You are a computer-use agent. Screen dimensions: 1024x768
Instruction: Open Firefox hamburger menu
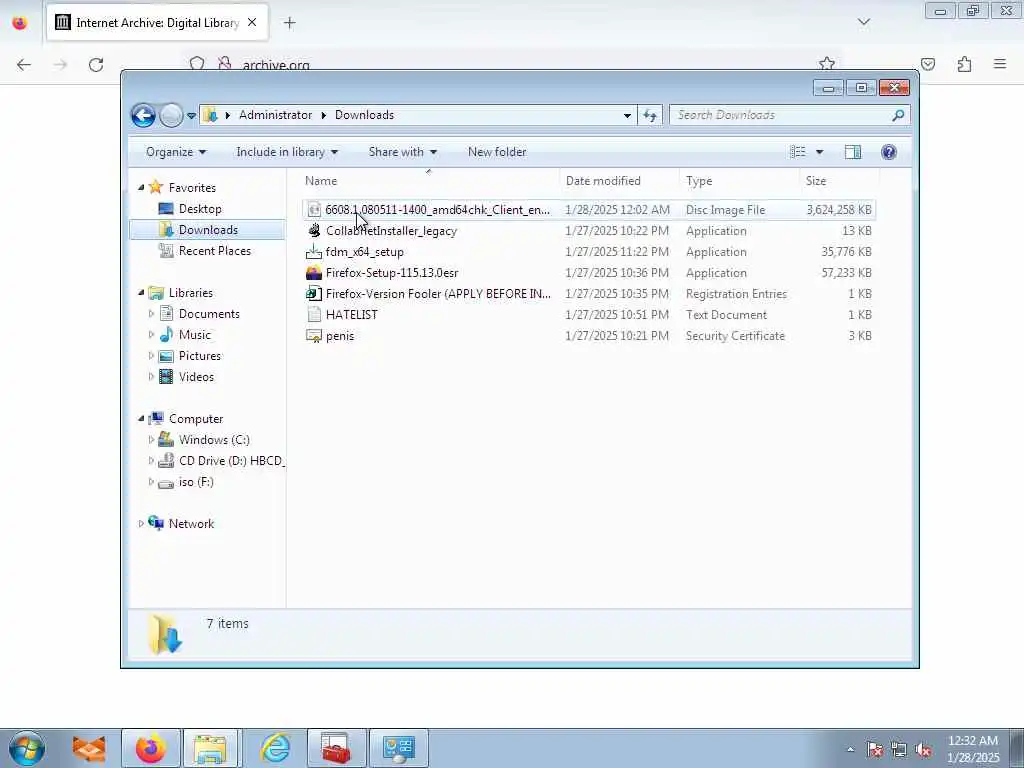(1000, 64)
